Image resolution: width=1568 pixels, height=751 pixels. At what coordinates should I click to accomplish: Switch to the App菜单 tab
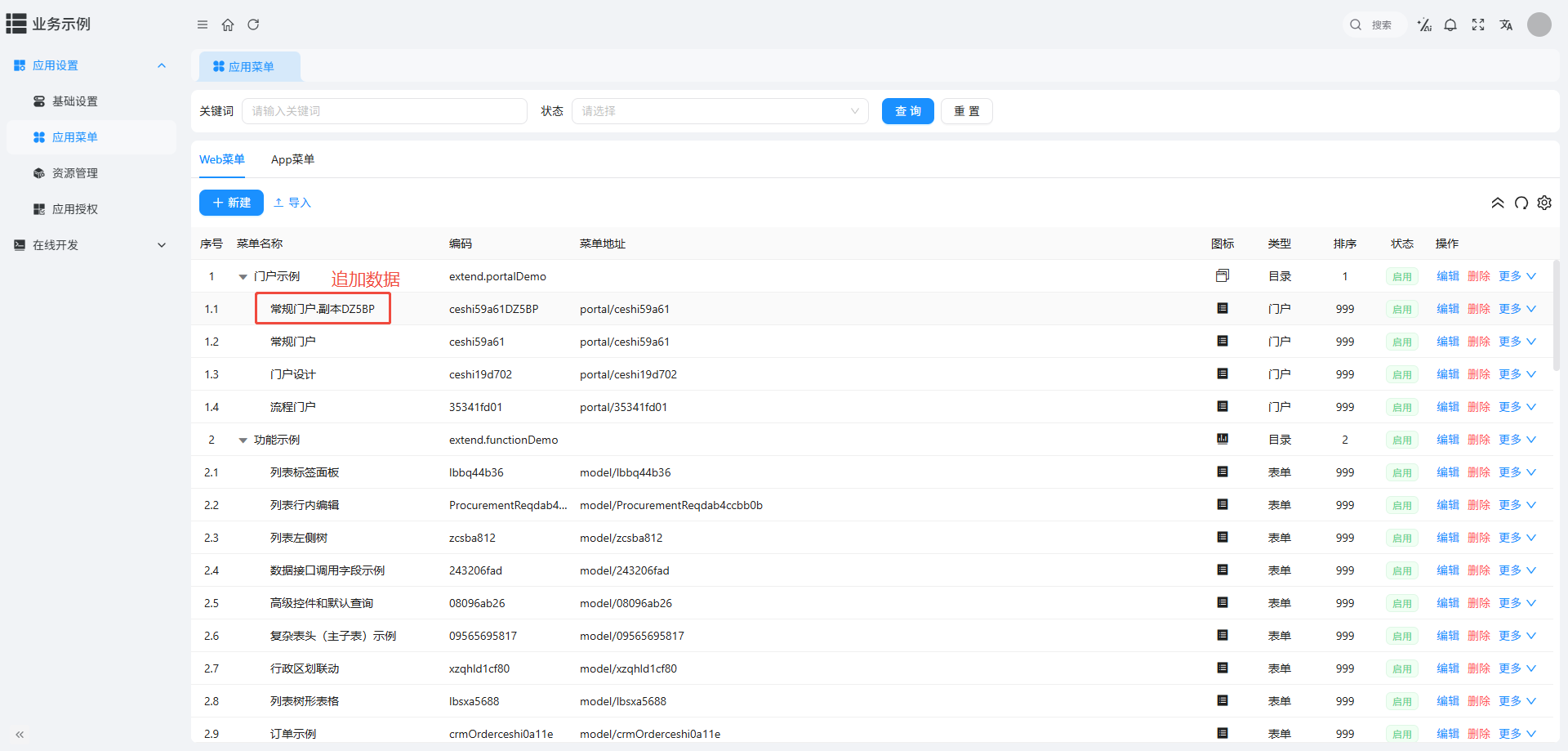coord(292,159)
